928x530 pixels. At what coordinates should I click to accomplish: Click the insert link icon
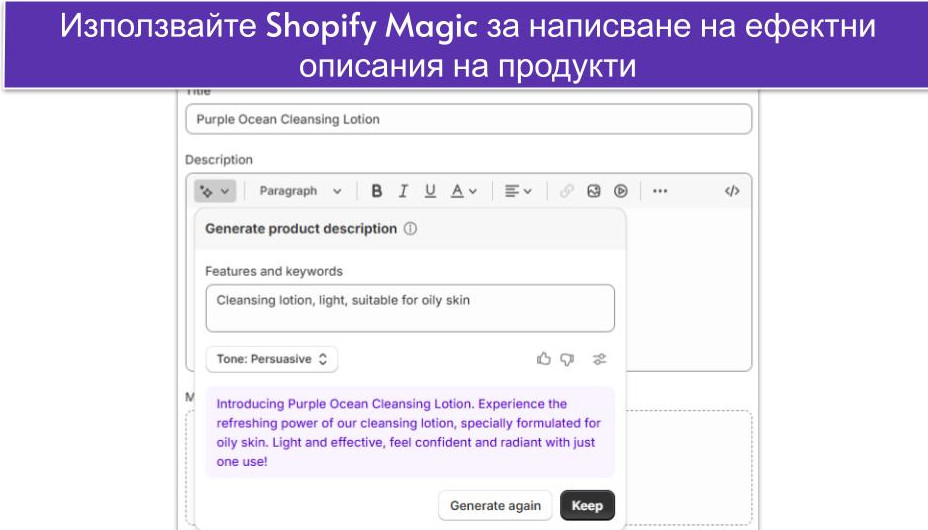566,191
